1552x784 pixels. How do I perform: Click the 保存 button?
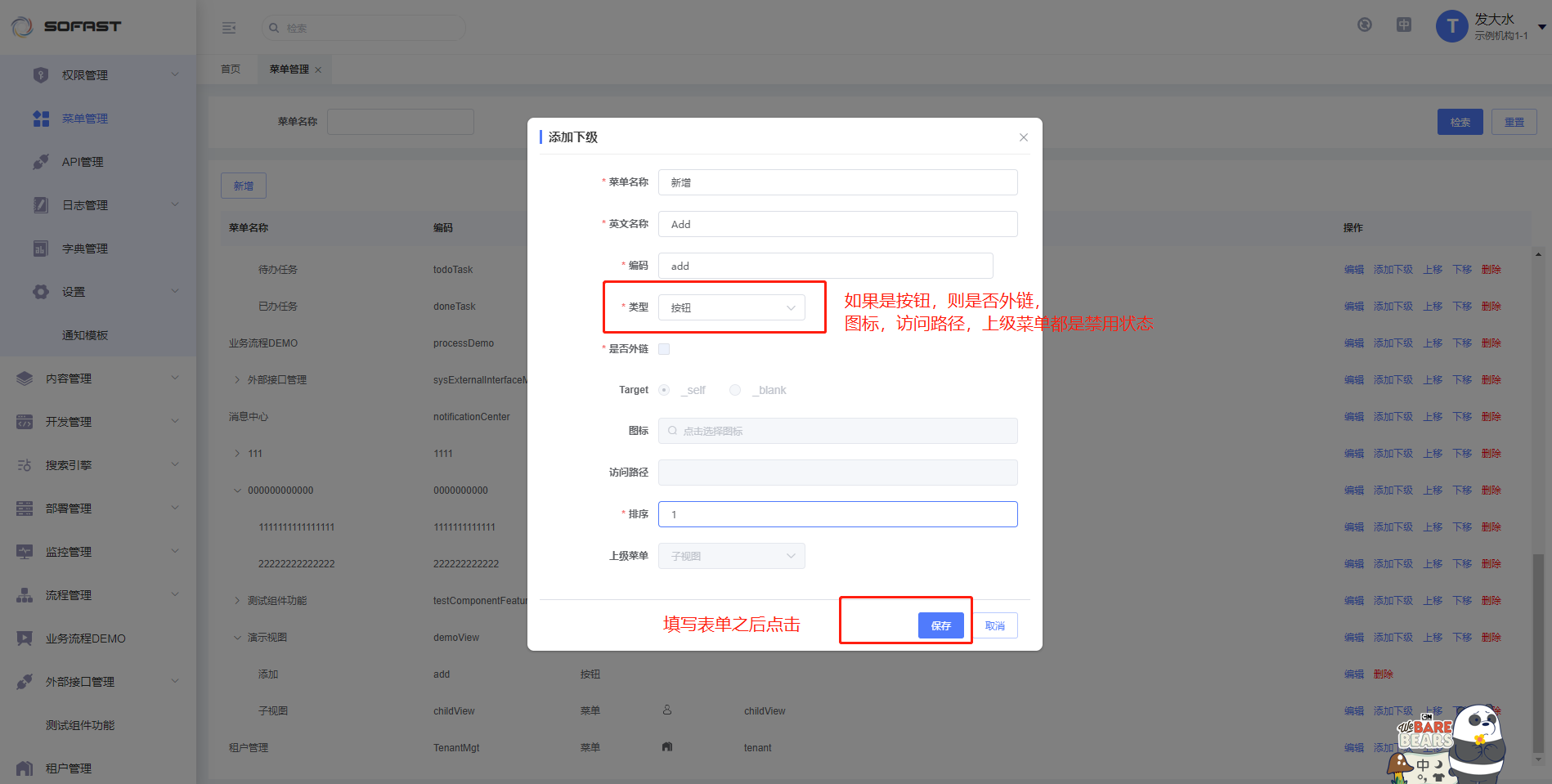[x=940, y=625]
